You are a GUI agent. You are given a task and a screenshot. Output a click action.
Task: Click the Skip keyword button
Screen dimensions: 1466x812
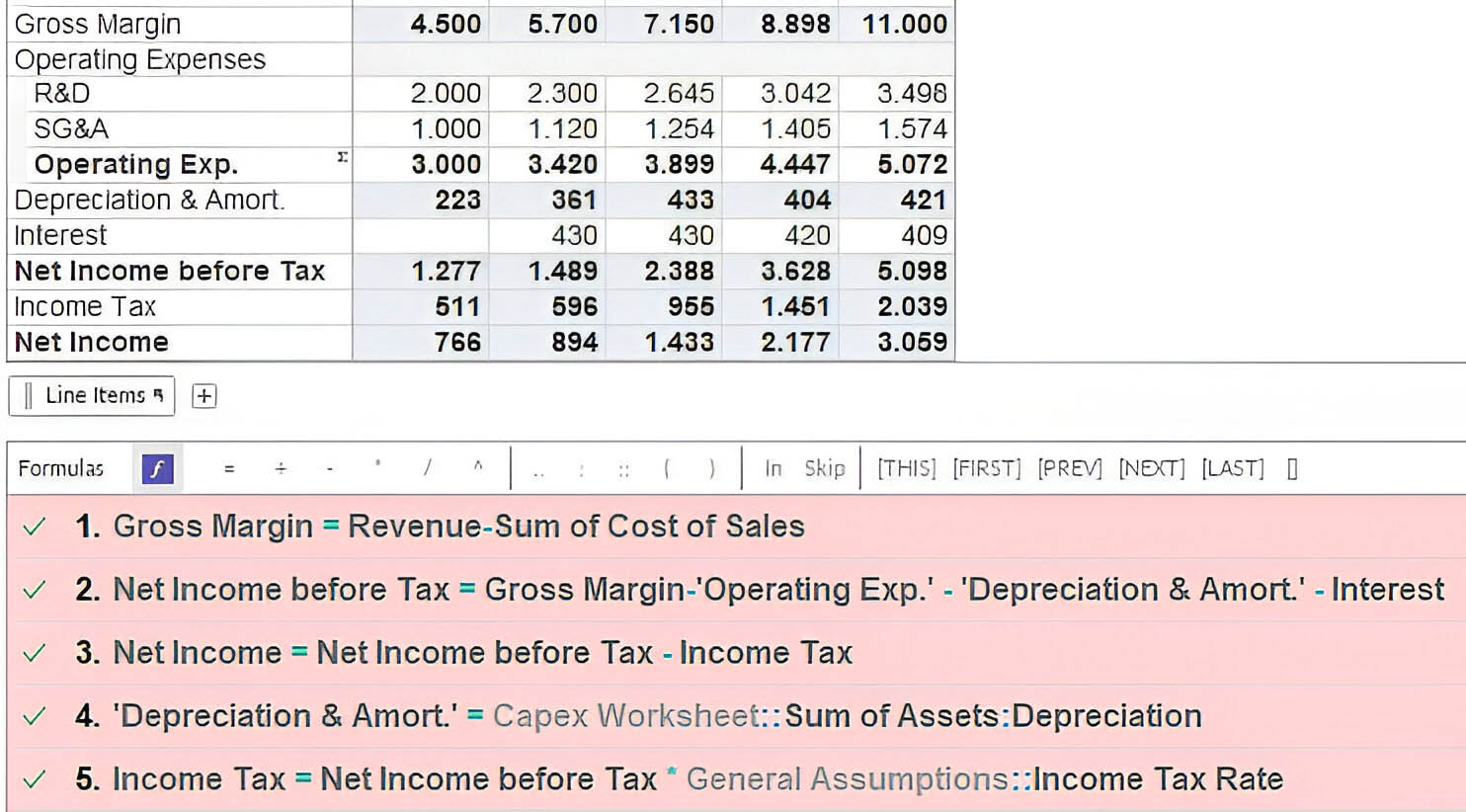824,468
